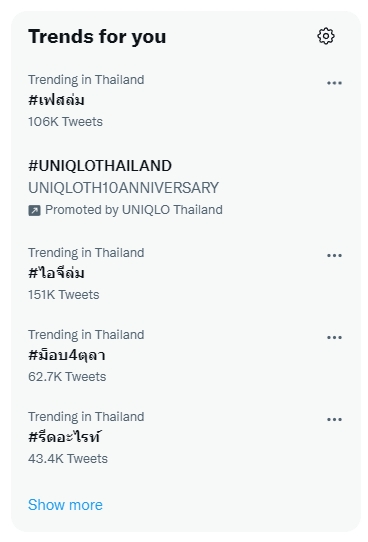Open more options for #ม็อบ4ตุลา trend
The image size is (368, 542).
coord(334,337)
